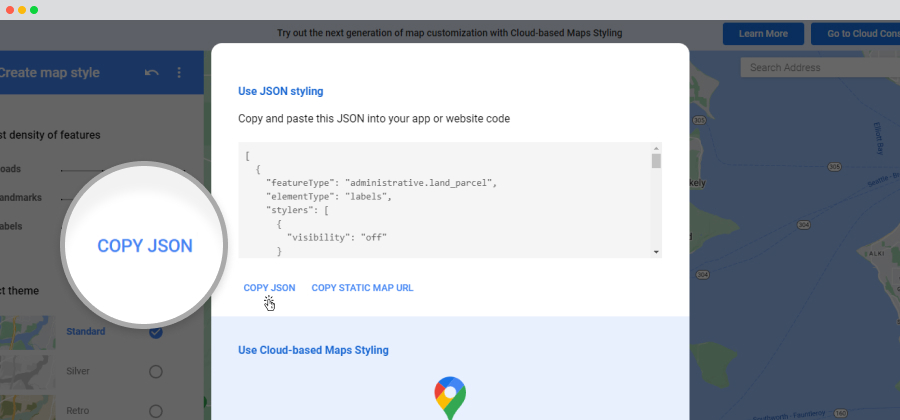Click the Go to Cloud Console button

(855, 34)
